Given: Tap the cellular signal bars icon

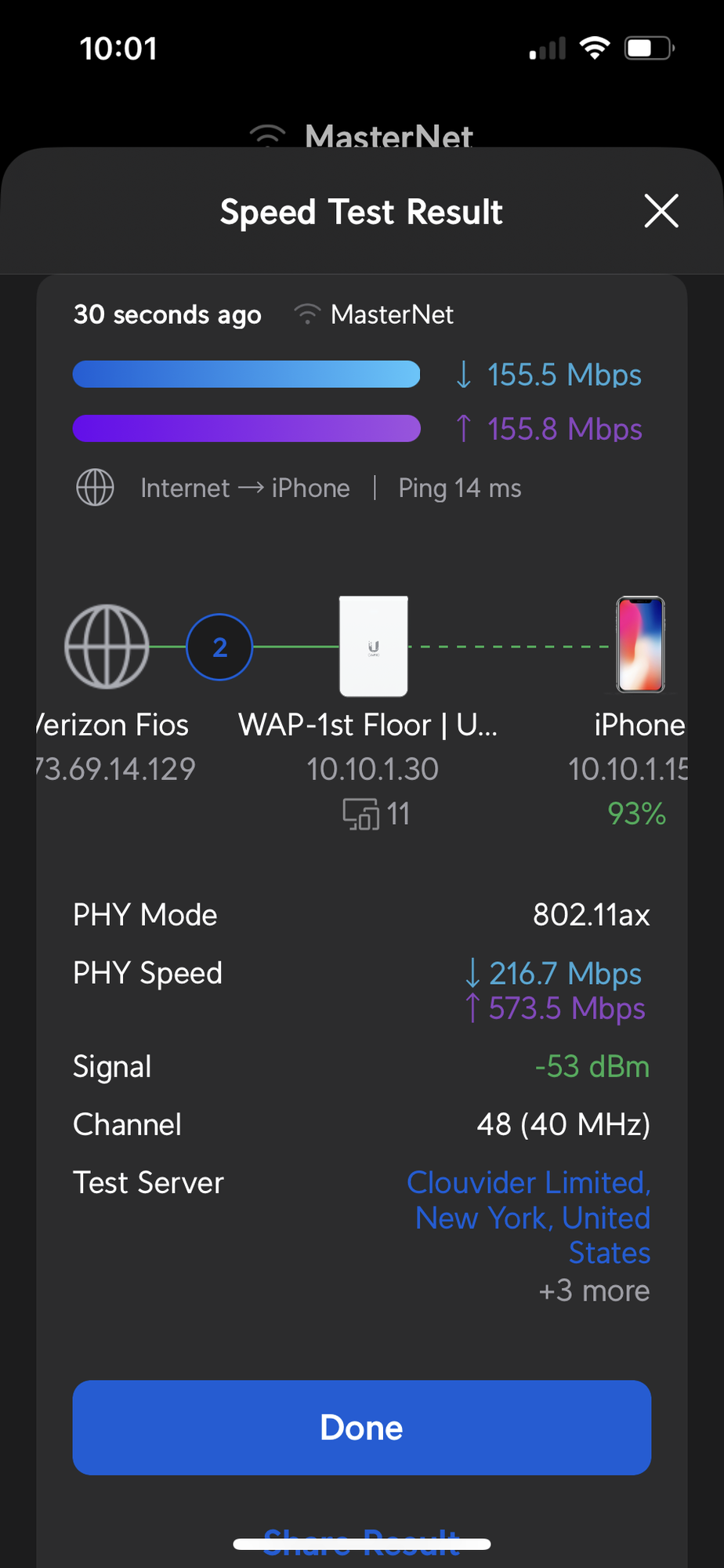Looking at the screenshot, I should 547,49.
